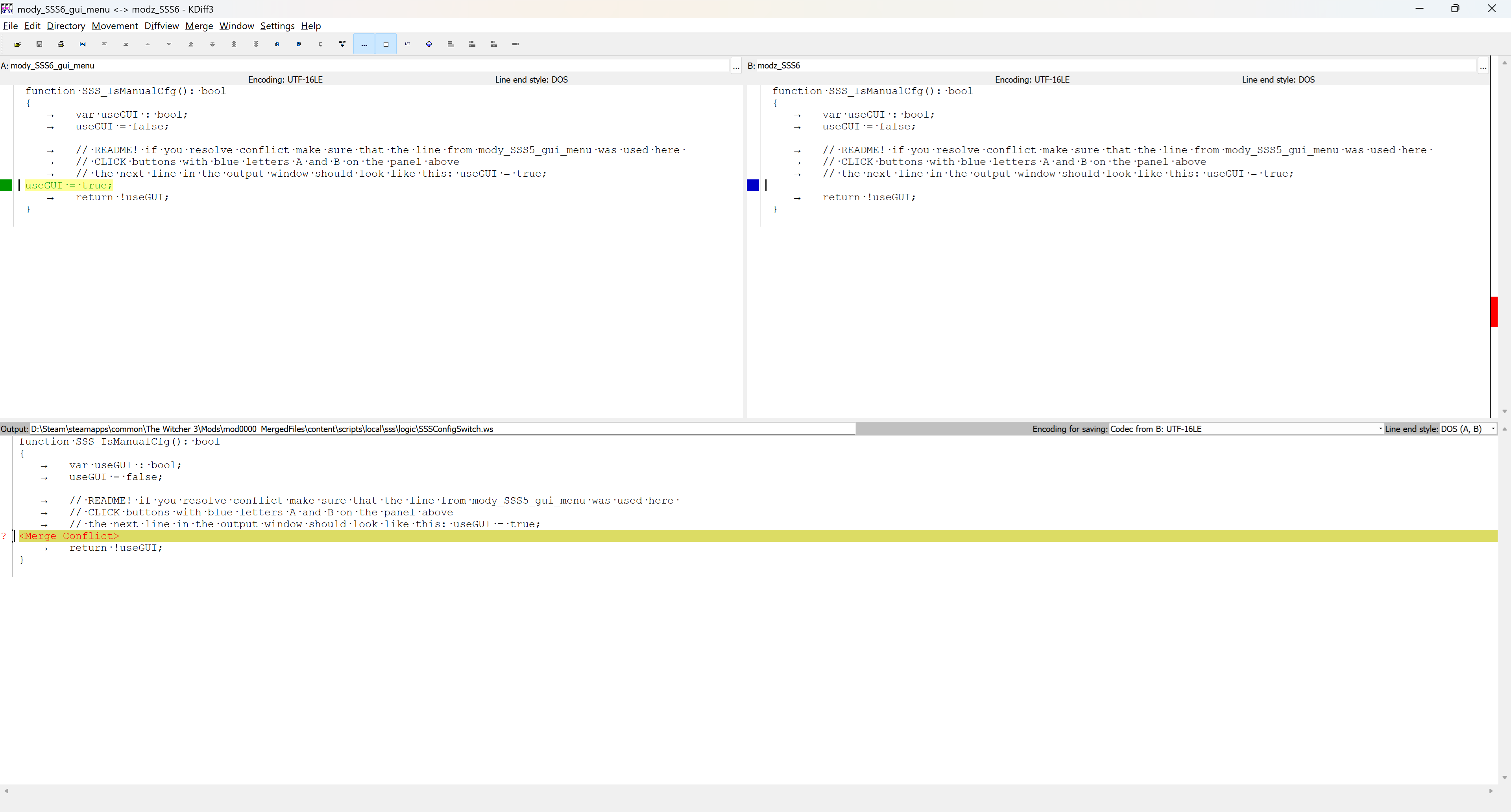Click the auto-advance AUTO arrow icon
Image resolution: width=1511 pixels, height=812 pixels.
click(x=342, y=44)
